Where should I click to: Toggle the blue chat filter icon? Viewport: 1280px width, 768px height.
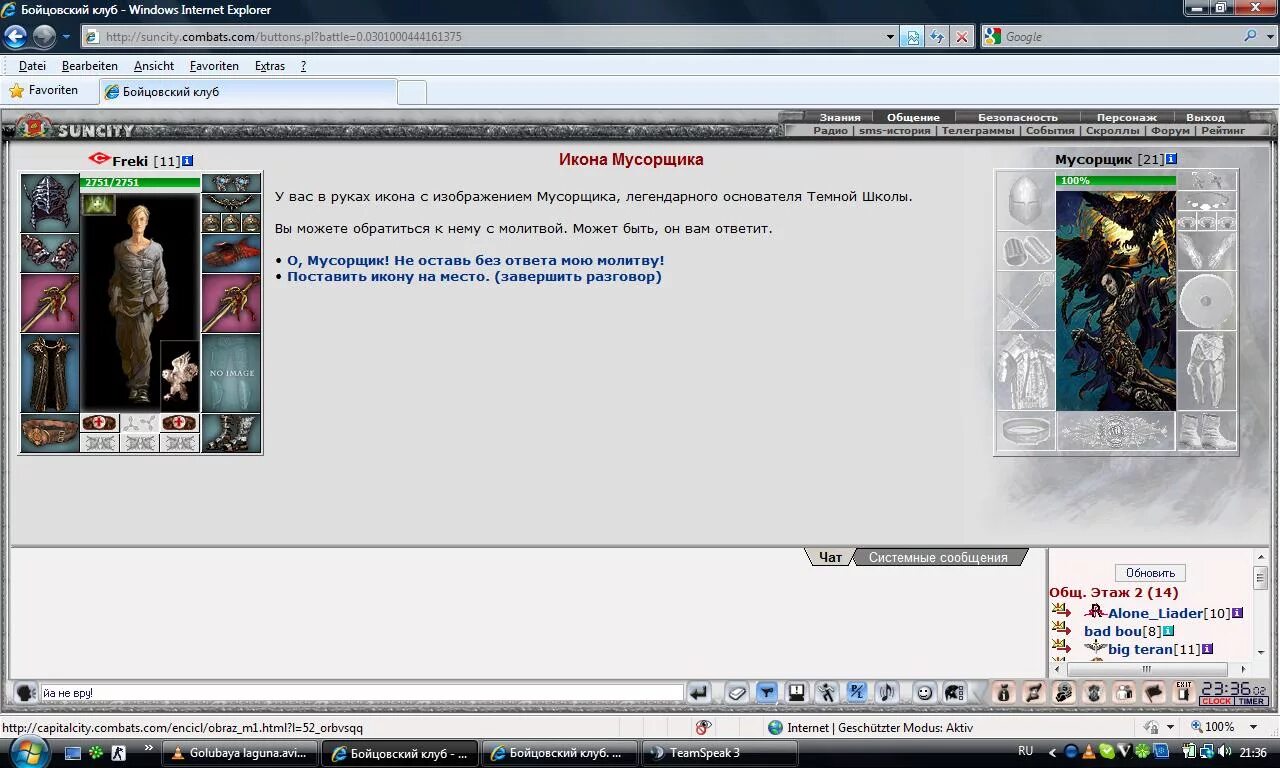point(767,692)
